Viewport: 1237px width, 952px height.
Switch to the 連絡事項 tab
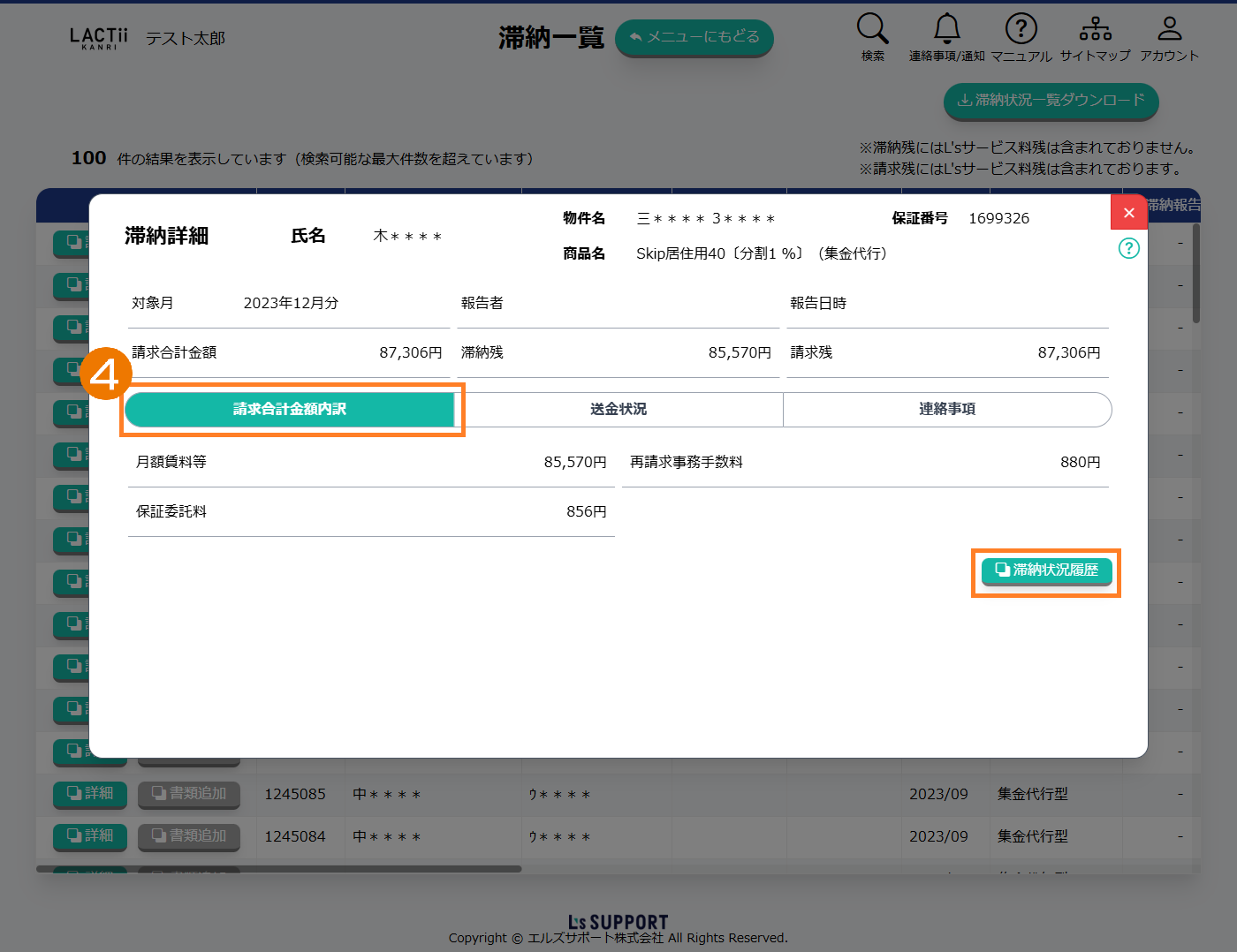(946, 409)
